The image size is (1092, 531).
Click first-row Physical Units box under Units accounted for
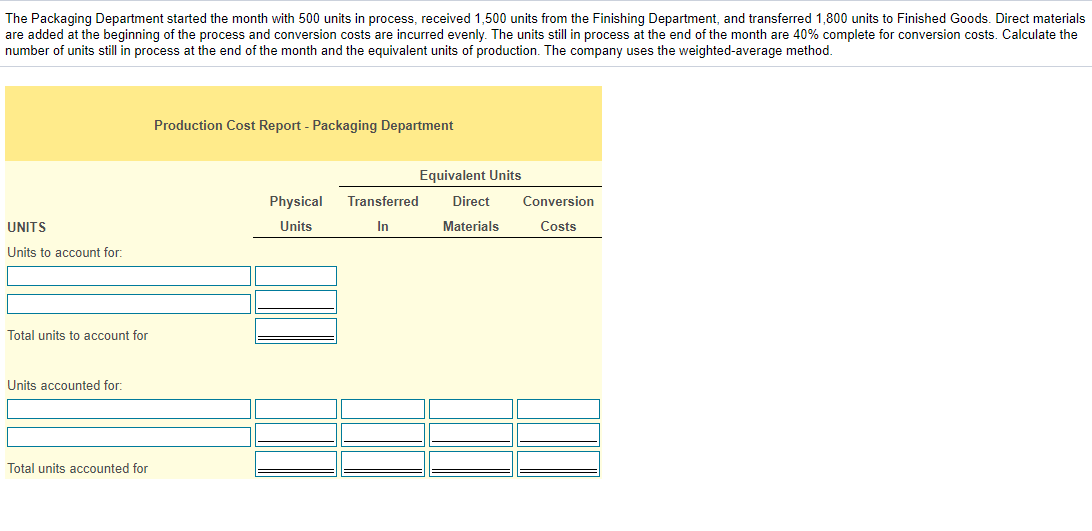(x=296, y=409)
